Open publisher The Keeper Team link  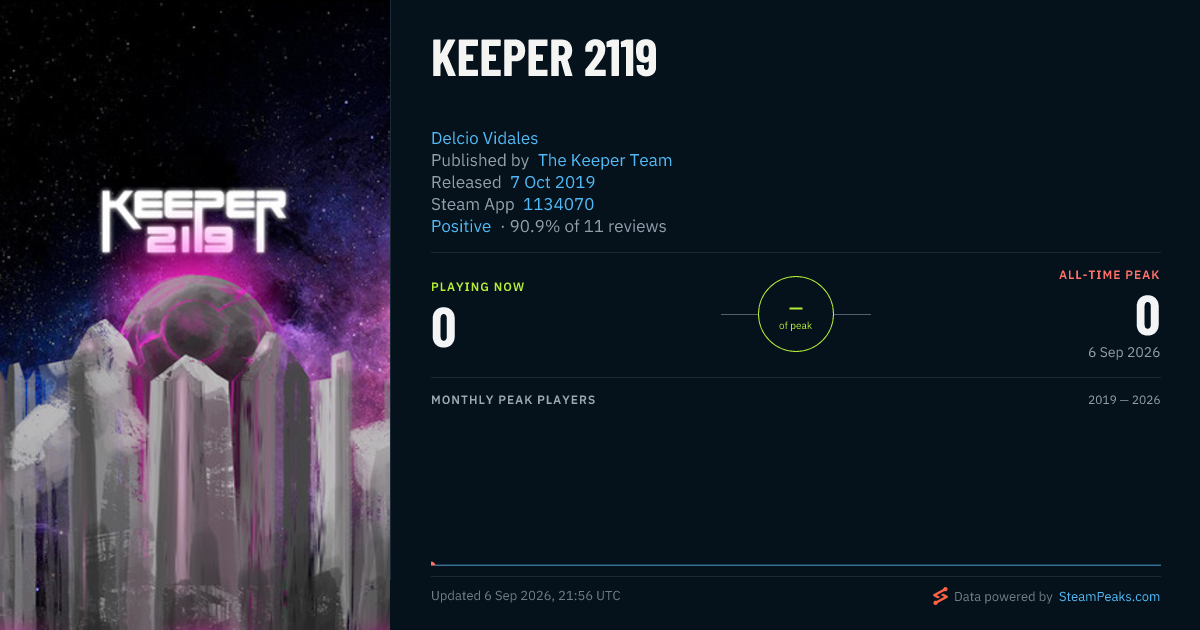(x=605, y=160)
